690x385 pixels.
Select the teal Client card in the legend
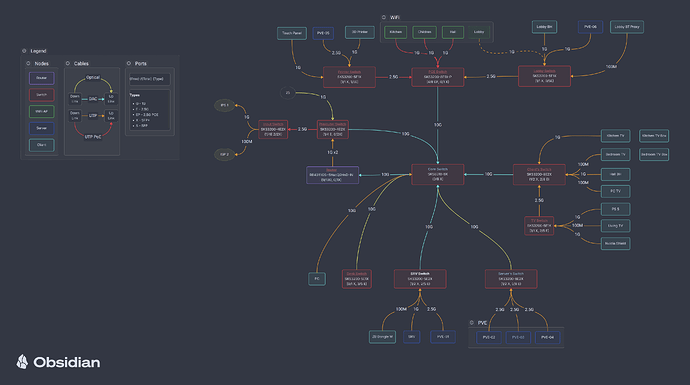[x=42, y=145]
